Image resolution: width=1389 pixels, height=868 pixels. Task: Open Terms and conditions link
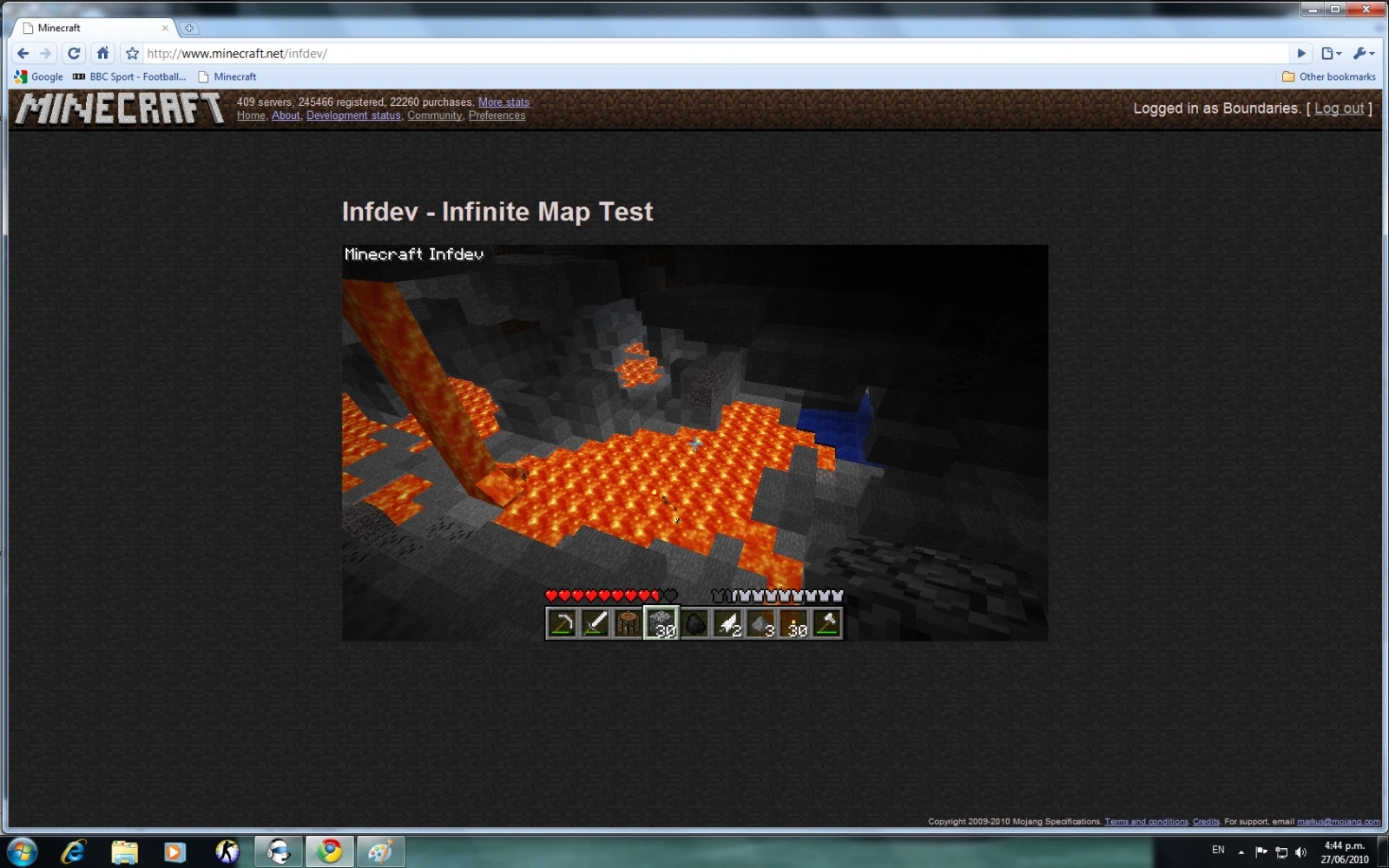coord(1146,821)
